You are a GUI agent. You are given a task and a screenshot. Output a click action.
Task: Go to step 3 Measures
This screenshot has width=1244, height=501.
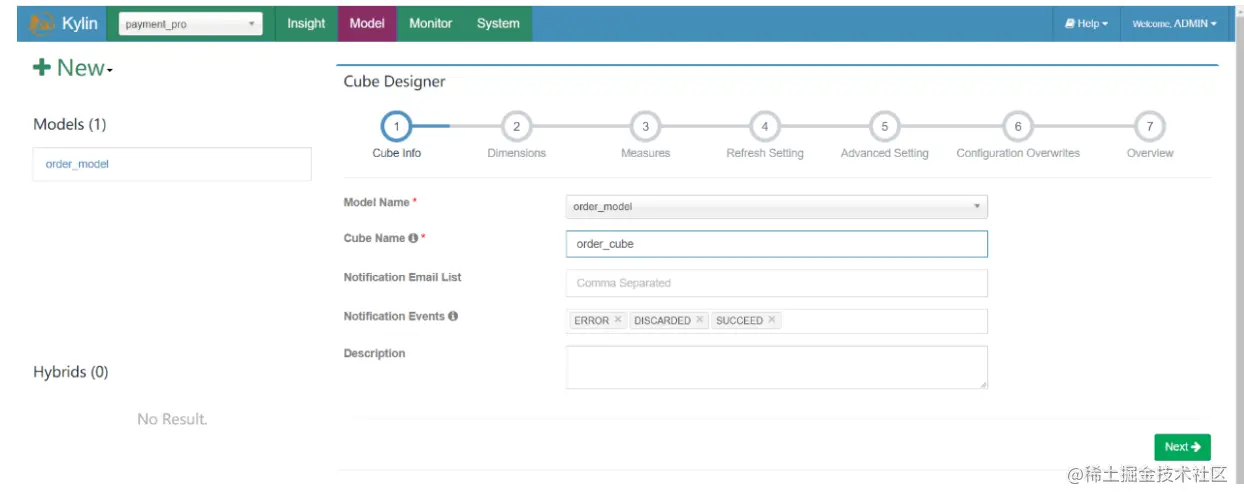pyautogui.click(x=645, y=127)
